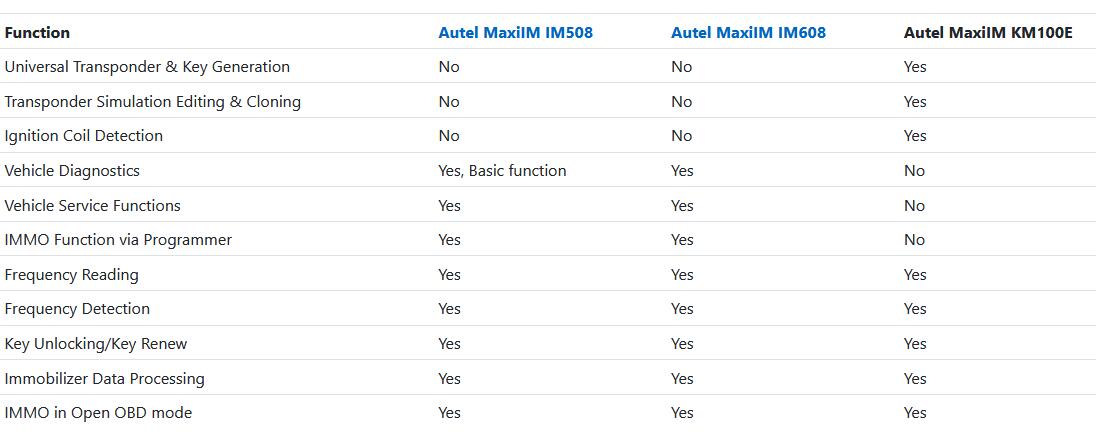Click IM608 'Yes' in Frequency Reading row
Screen dimensions: 1096x433
682,274
